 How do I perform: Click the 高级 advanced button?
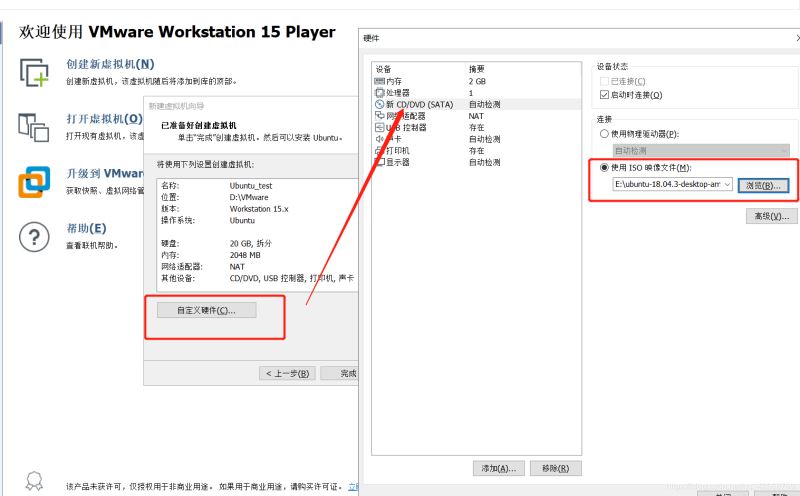(x=771, y=216)
